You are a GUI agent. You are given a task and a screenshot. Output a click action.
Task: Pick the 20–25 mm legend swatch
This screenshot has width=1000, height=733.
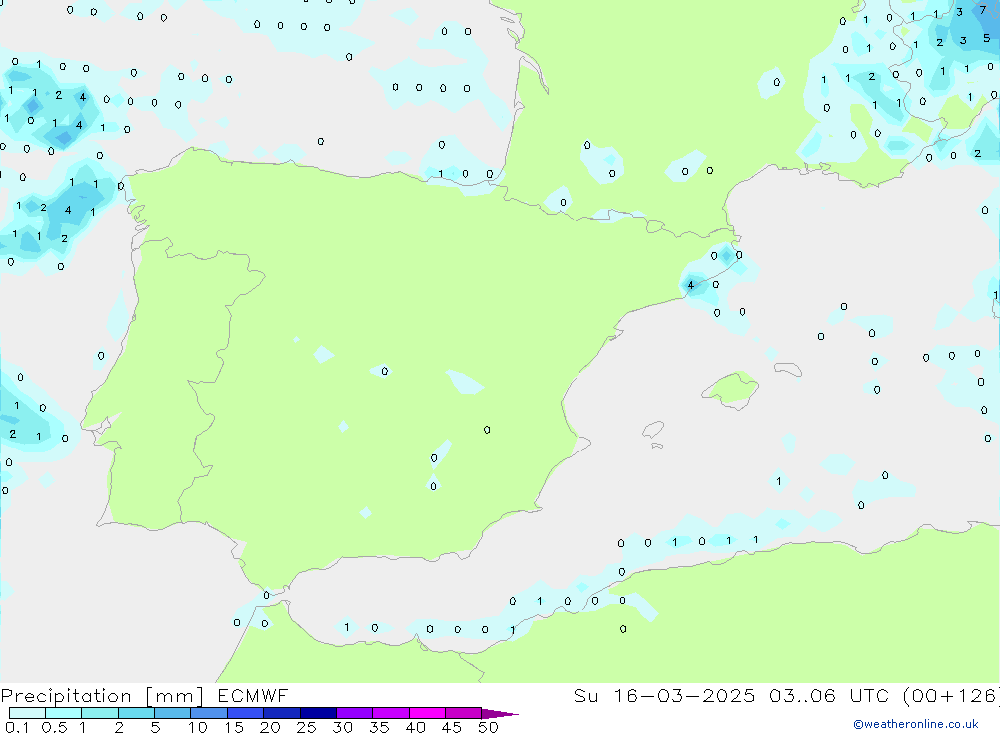[281, 713]
